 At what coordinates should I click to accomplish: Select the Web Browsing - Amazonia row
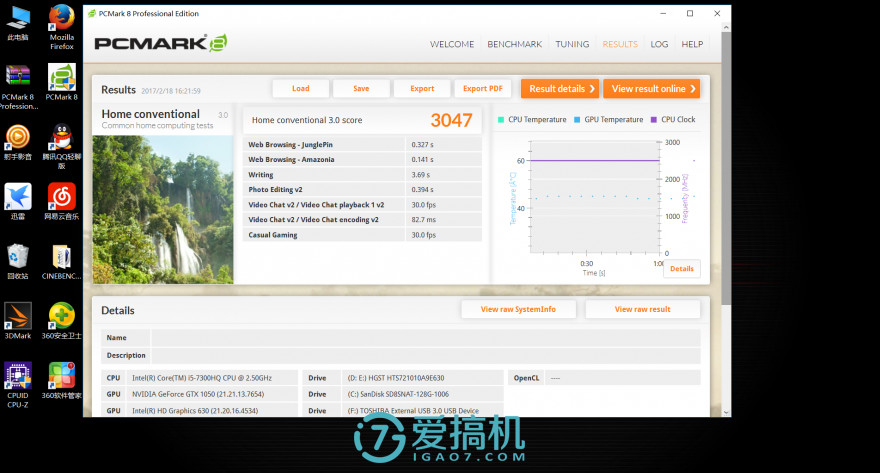coord(363,159)
